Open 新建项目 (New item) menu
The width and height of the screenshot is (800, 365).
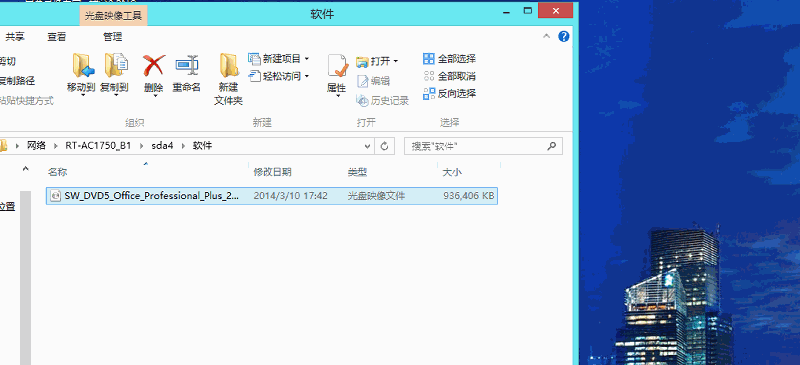[x=279, y=59]
